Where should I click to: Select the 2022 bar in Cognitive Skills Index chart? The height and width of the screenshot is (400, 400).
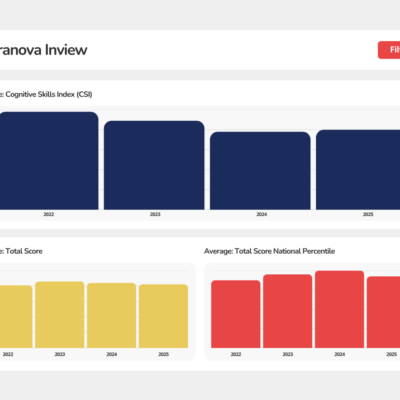49,161
